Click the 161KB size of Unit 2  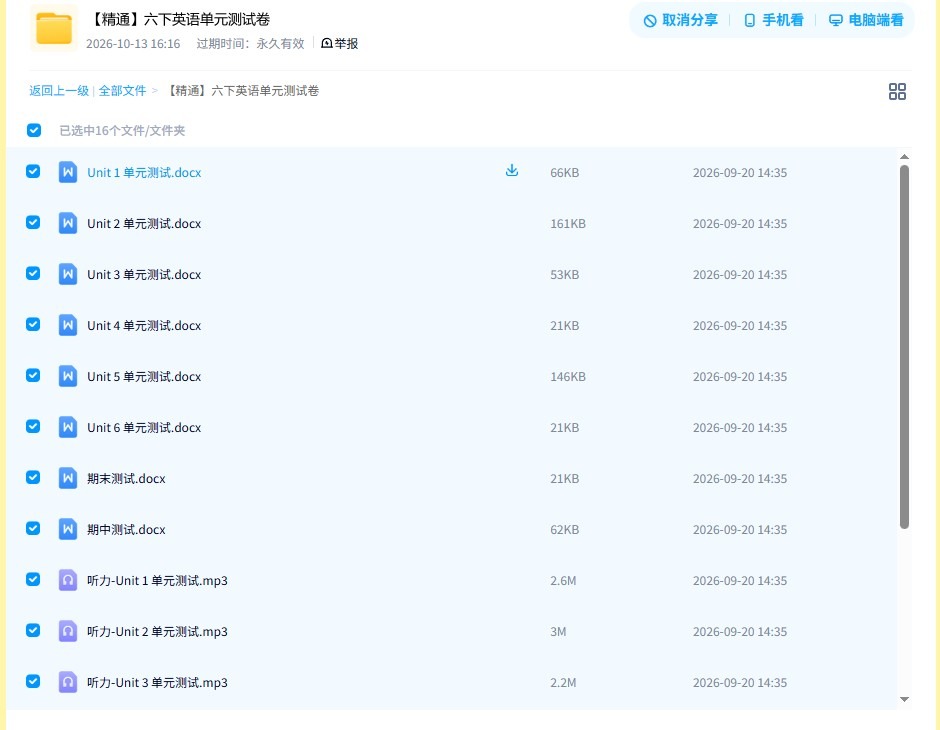(568, 224)
